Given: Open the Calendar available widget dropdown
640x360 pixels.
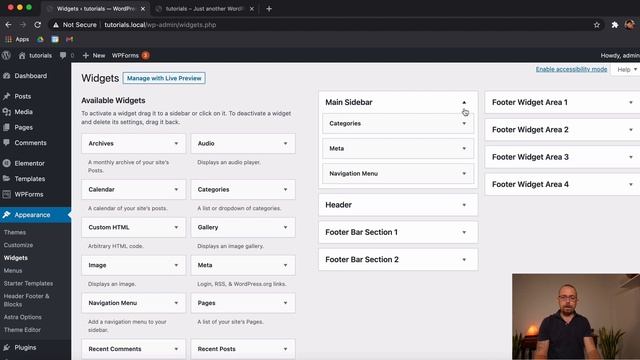Looking at the screenshot, I should click(176, 189).
